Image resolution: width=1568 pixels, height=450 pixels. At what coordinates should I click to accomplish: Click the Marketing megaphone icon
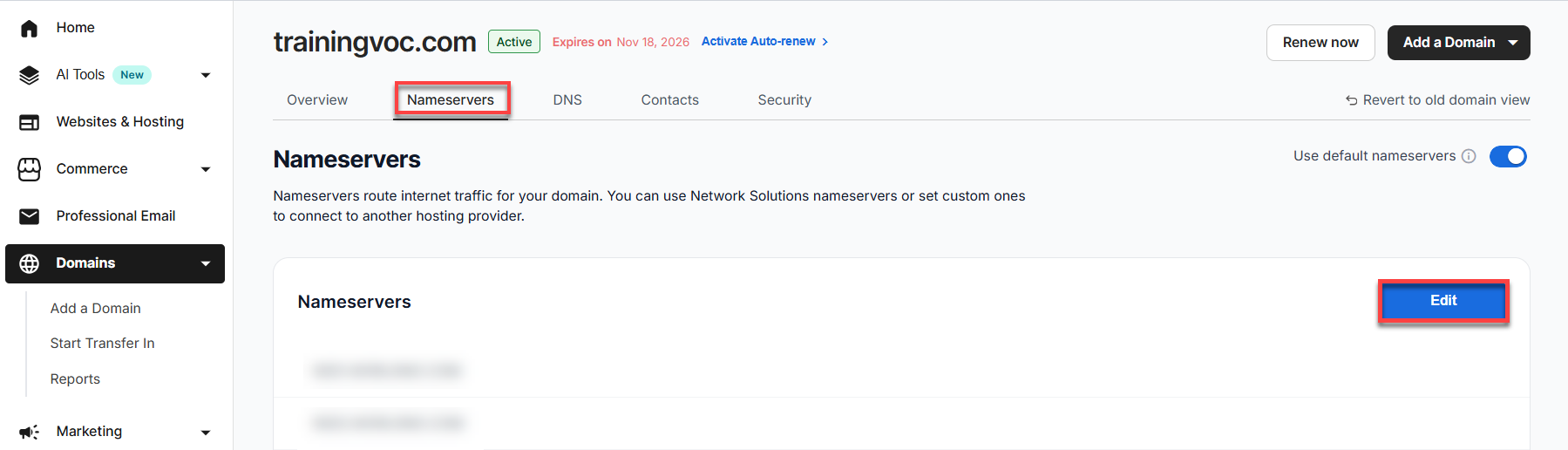tap(29, 432)
